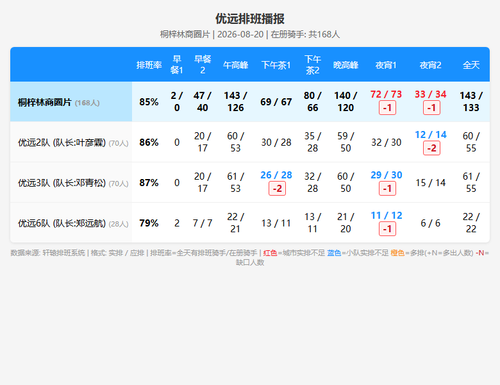Click the 79% rate for 优远6队
Viewport: 500px width, 385px height.
149,223
